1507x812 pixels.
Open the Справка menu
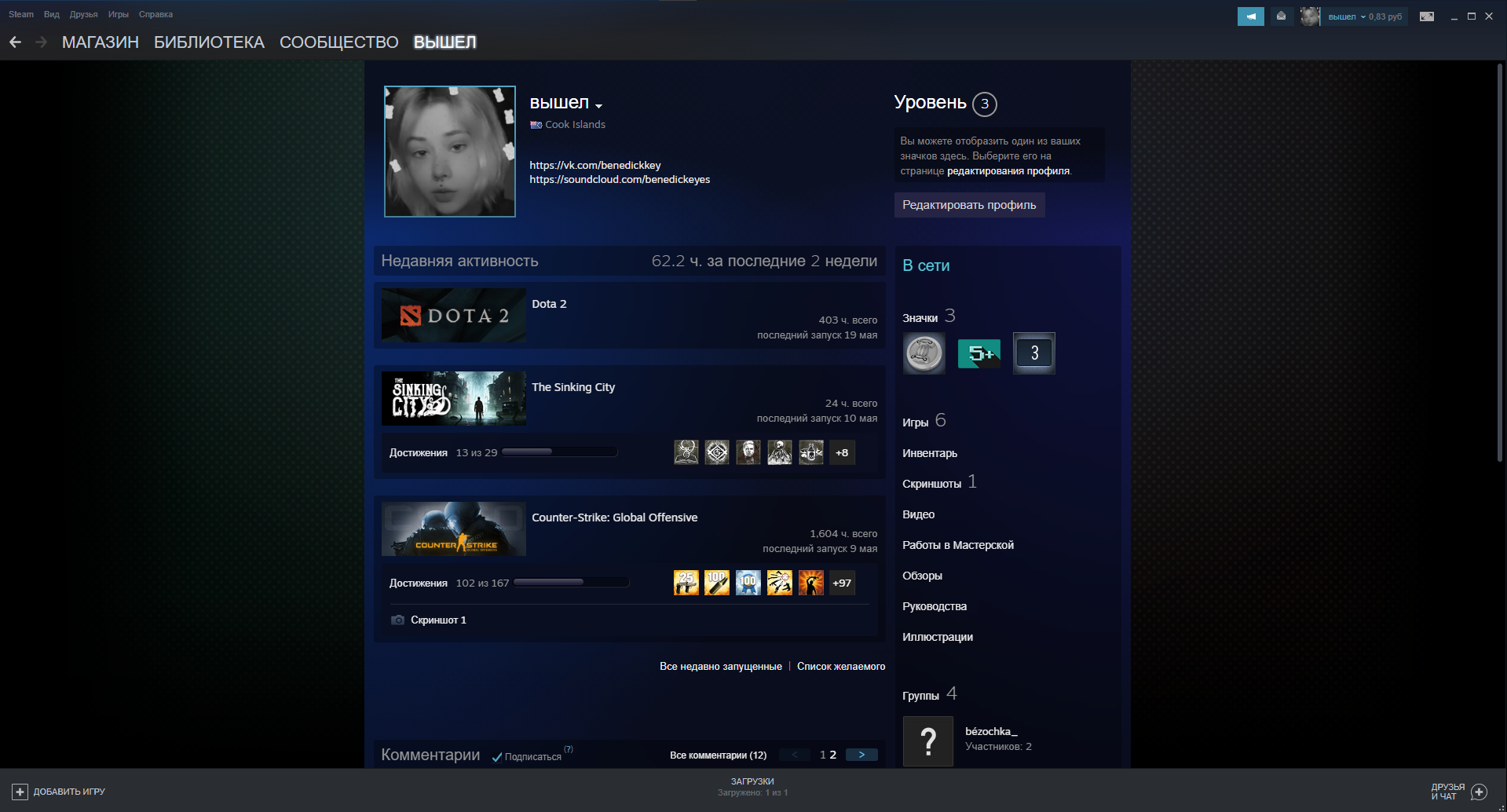(x=155, y=14)
